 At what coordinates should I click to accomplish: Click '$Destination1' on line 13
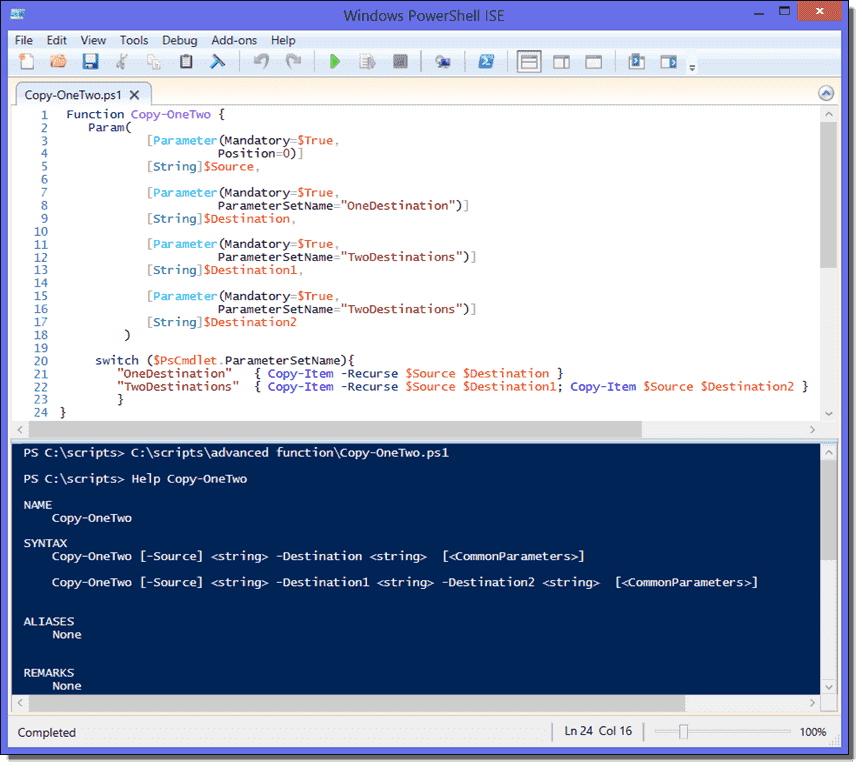click(x=250, y=270)
